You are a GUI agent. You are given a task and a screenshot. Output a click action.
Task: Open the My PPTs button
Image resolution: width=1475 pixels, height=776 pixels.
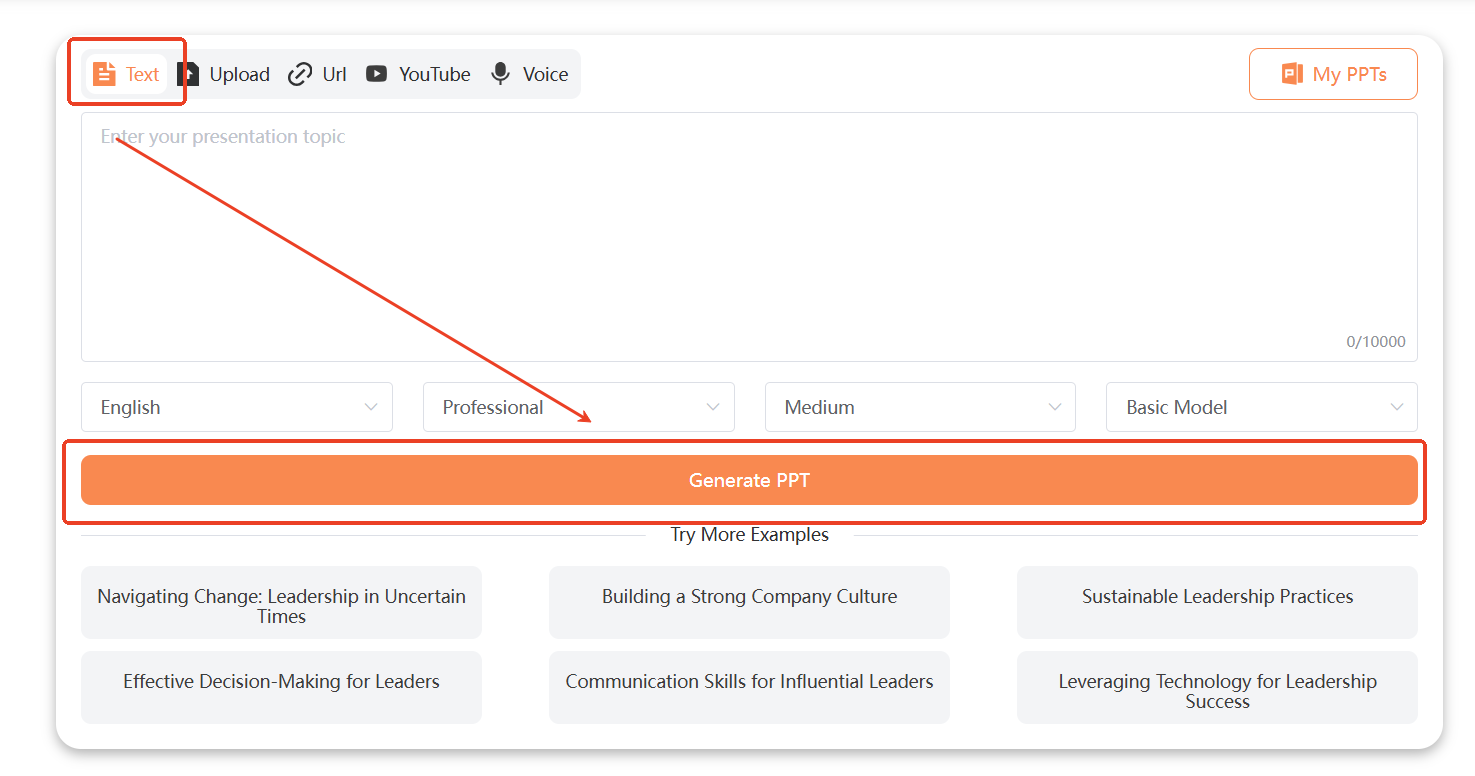point(1333,74)
